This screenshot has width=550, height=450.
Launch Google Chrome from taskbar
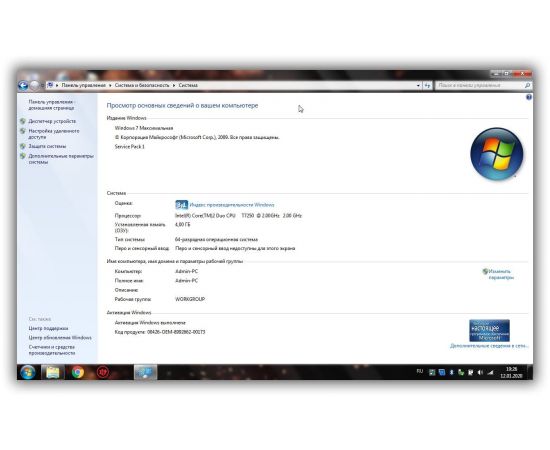(78, 372)
